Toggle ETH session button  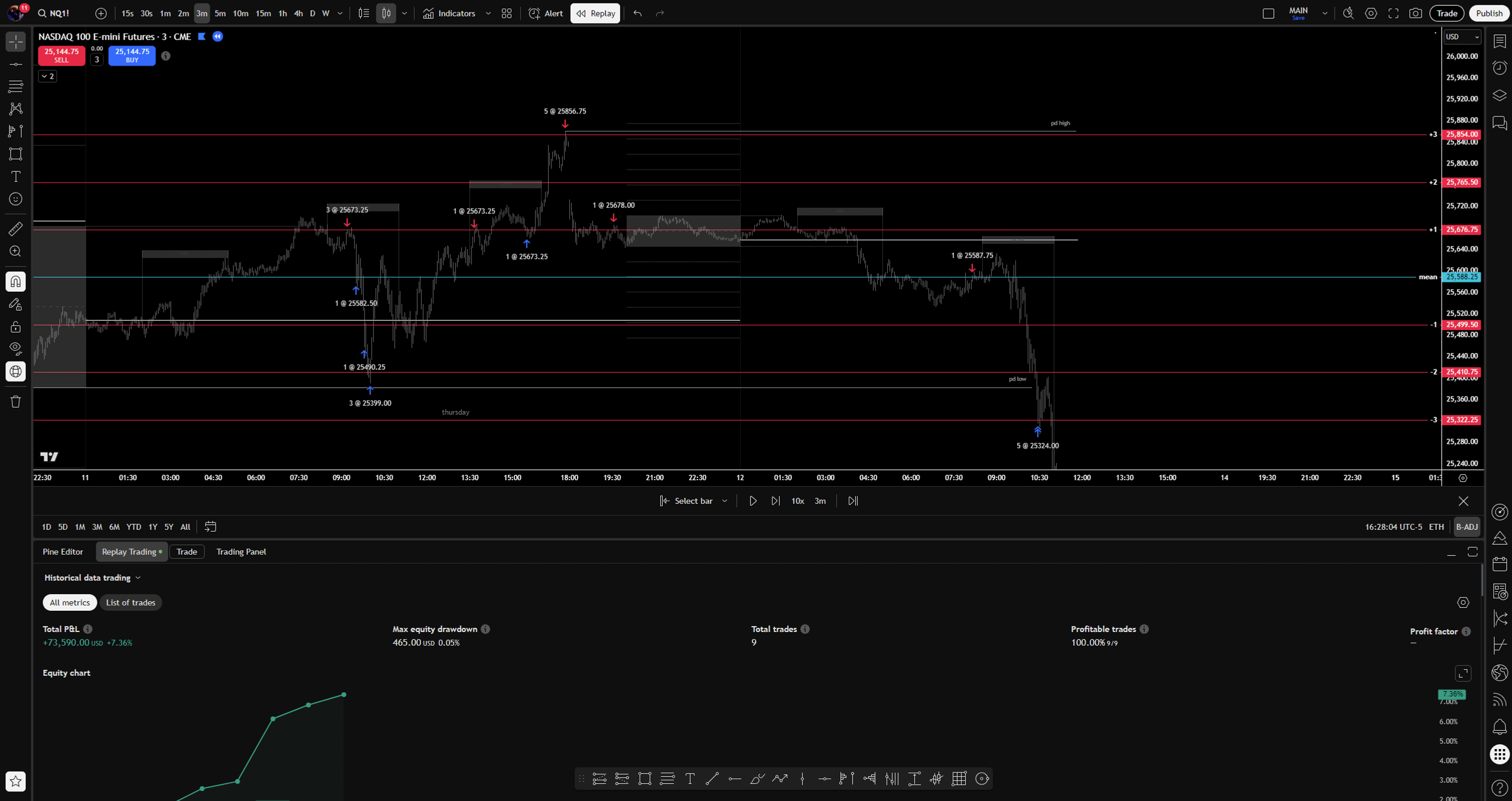click(1436, 527)
